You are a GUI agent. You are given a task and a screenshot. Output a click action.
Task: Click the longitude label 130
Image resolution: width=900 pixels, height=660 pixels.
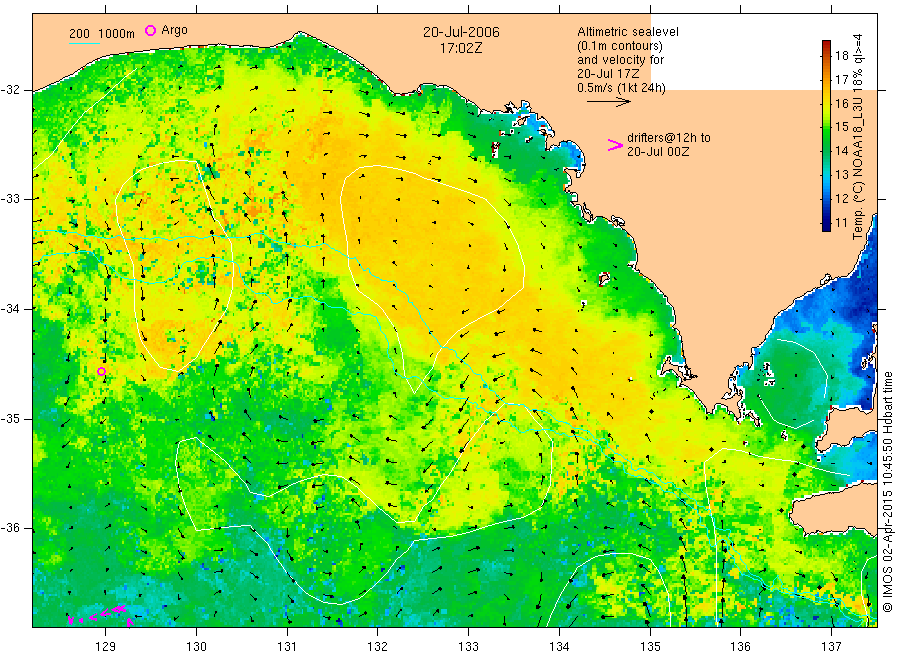coord(196,647)
